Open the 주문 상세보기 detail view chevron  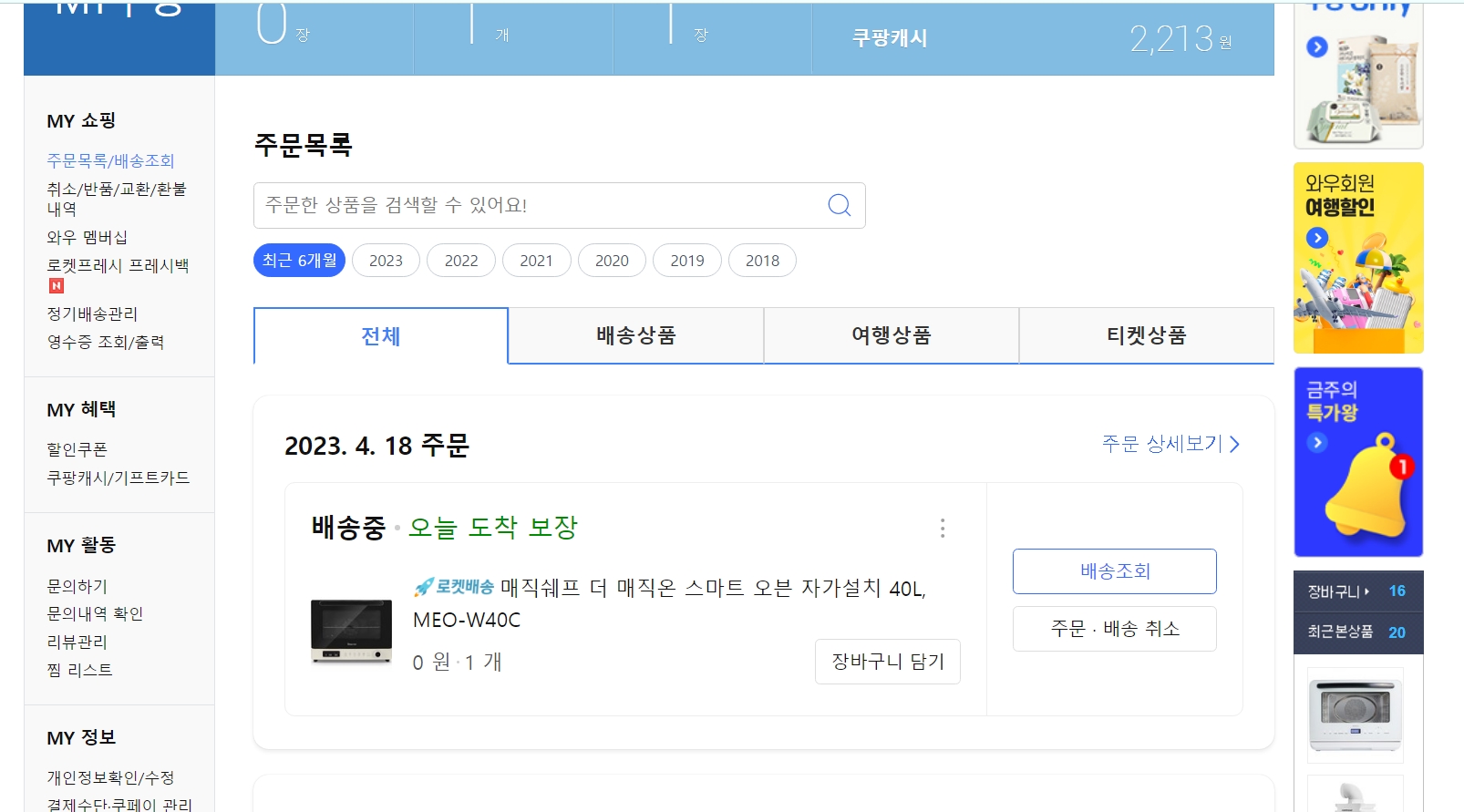coord(1235,444)
